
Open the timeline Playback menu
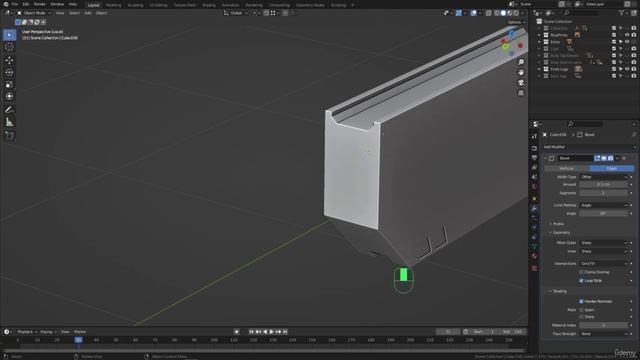(27, 332)
